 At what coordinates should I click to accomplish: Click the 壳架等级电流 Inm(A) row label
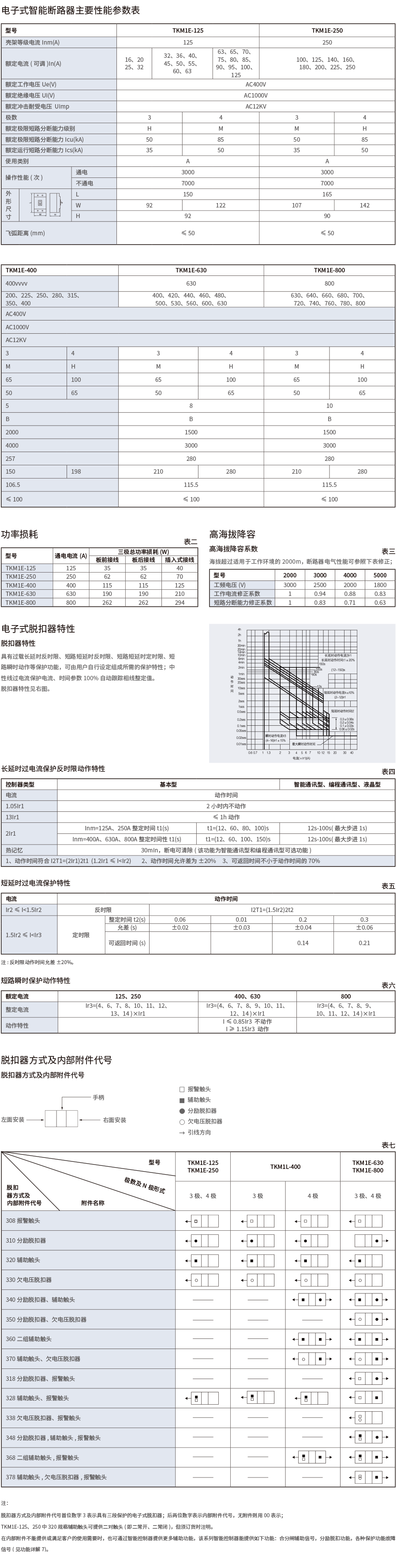(x=33, y=42)
